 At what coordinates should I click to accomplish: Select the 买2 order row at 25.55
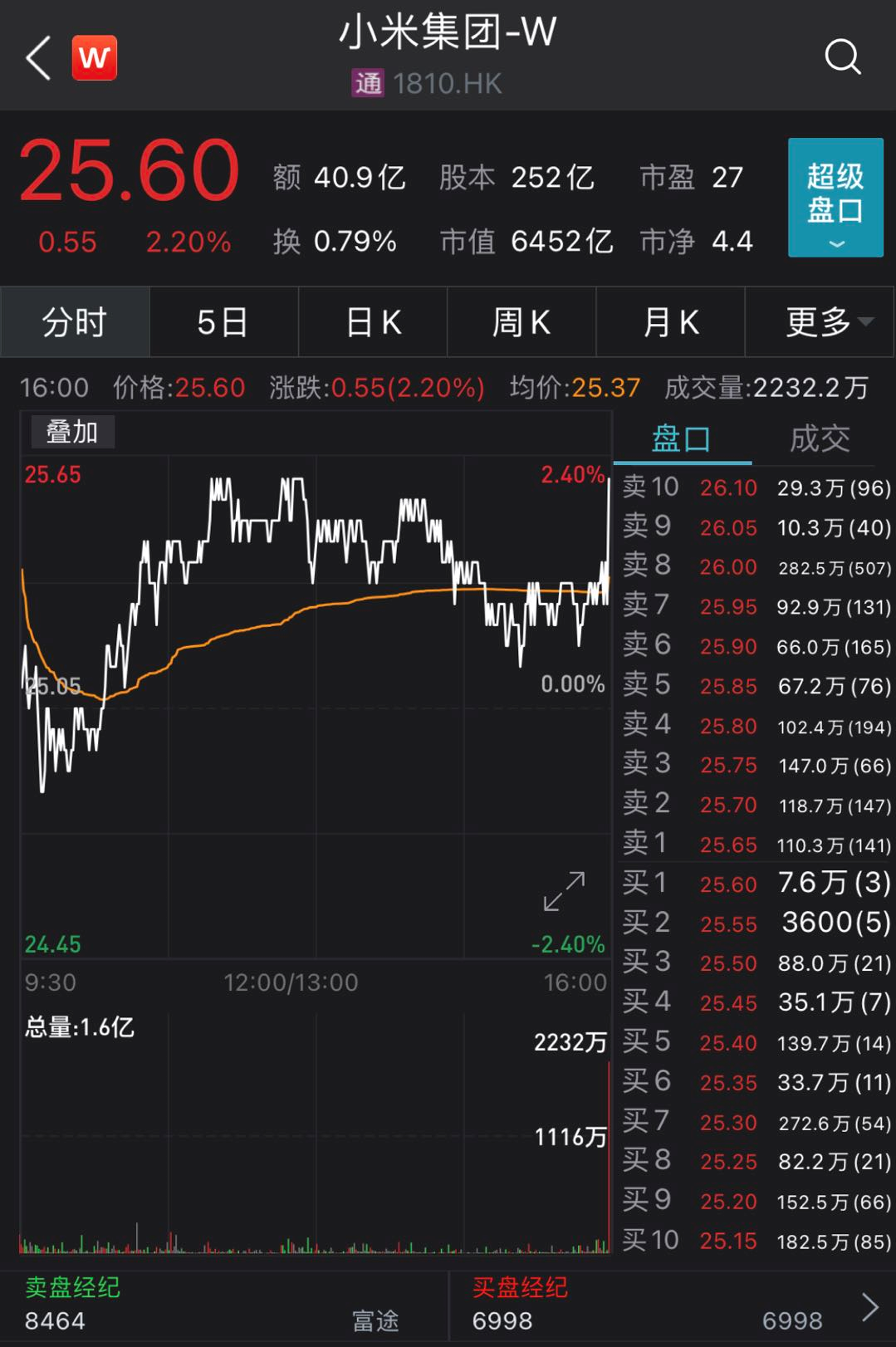756,923
